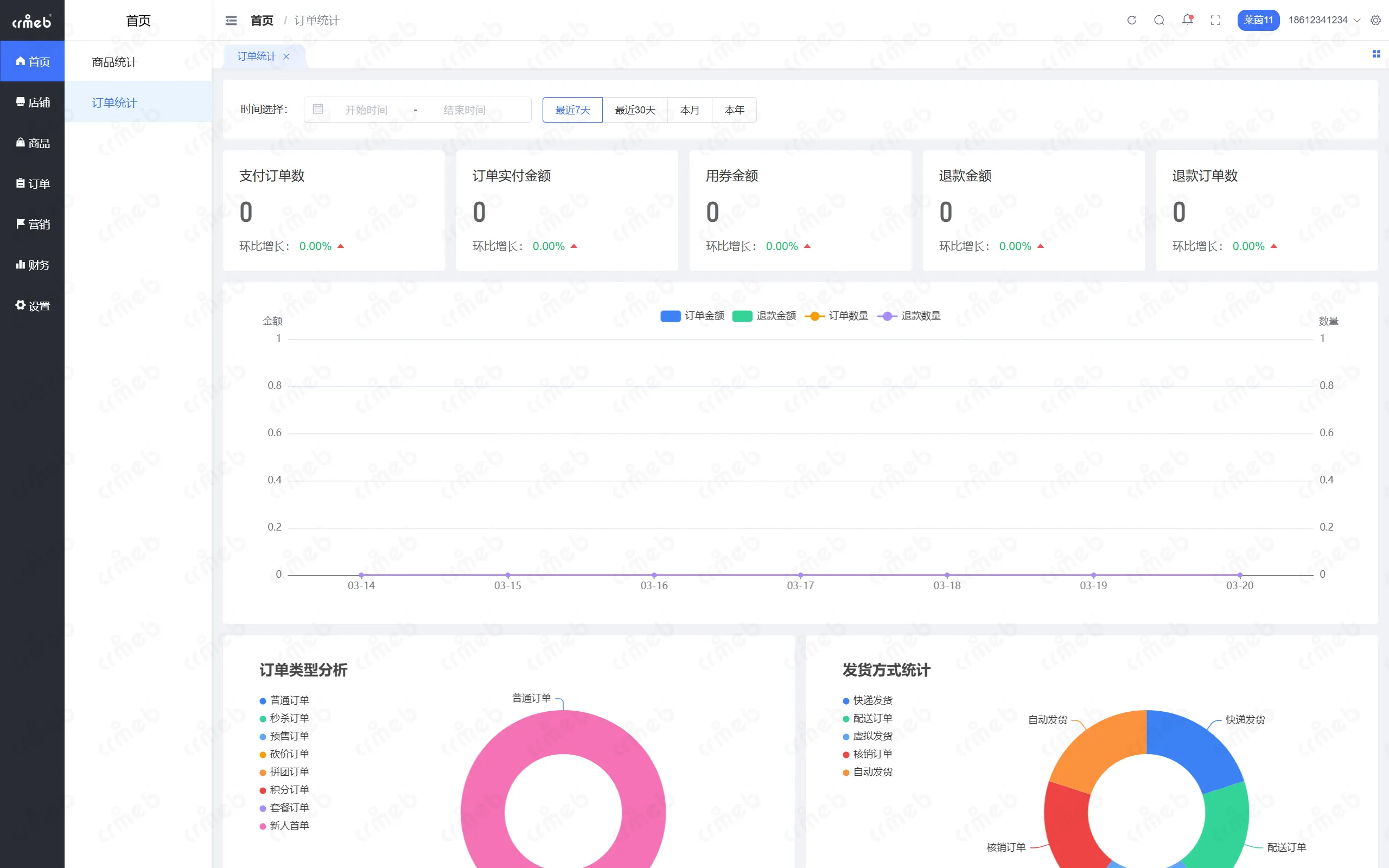Click the calendar icon in the date range

pyautogui.click(x=318, y=109)
